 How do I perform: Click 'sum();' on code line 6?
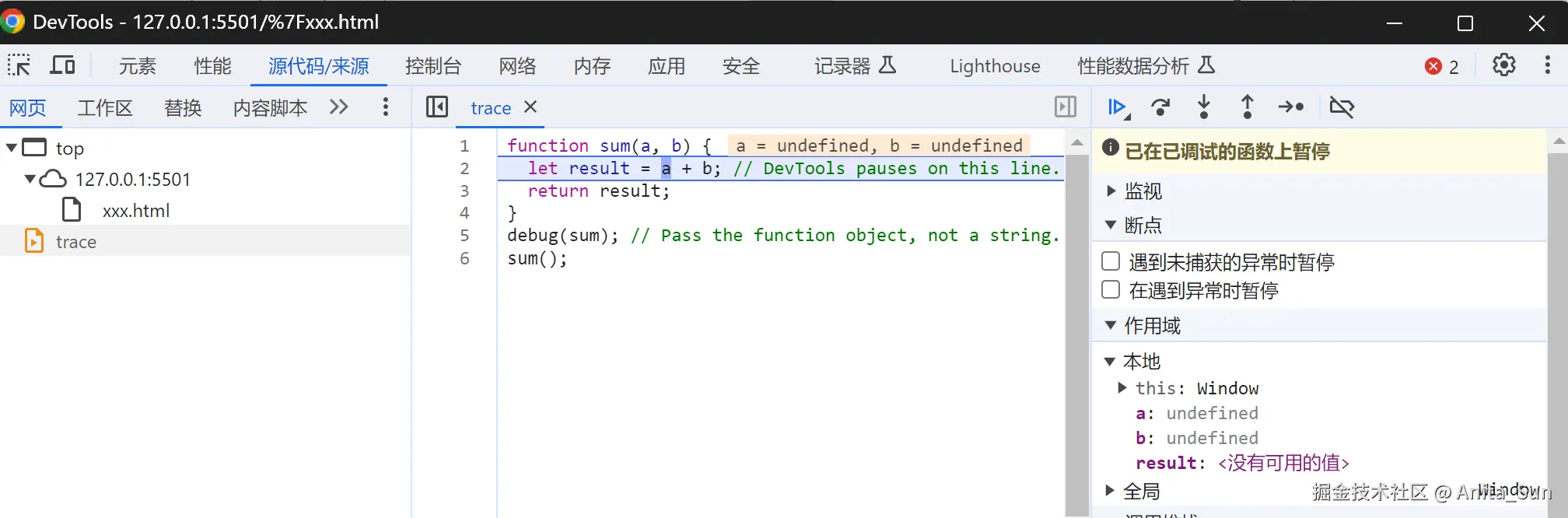coord(537,258)
